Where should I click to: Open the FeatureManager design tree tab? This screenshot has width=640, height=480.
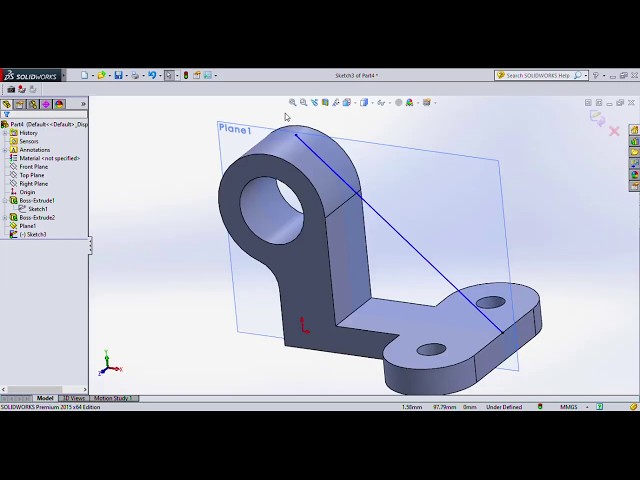pyautogui.click(x=7, y=104)
